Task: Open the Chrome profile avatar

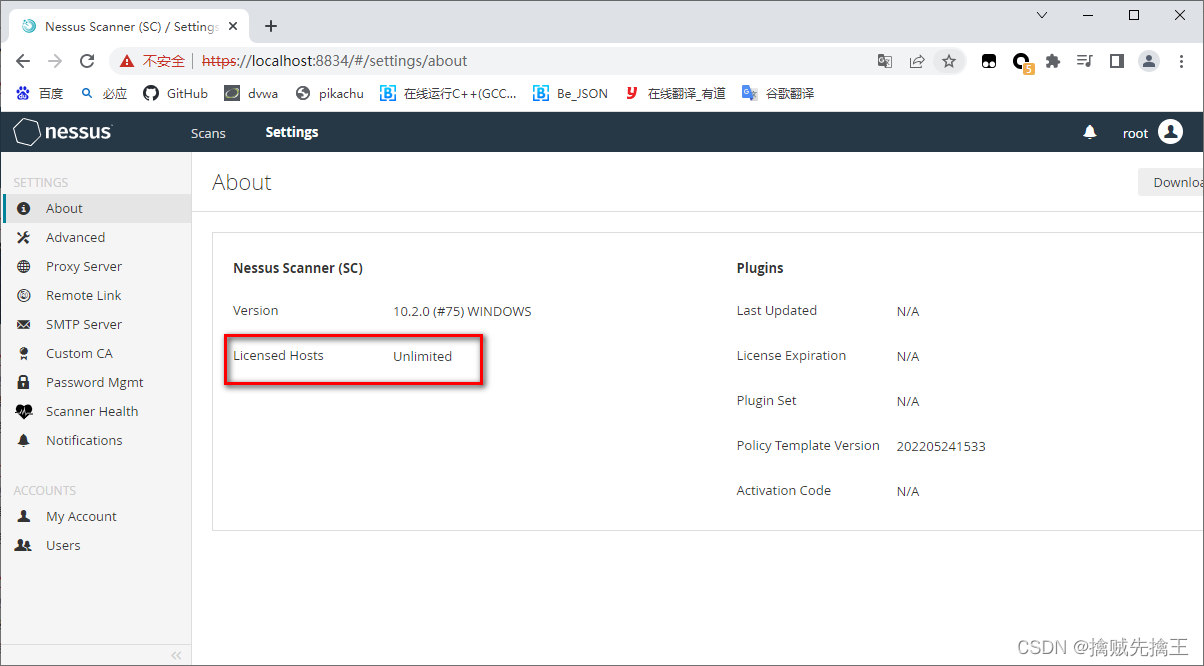Action: pos(1149,61)
